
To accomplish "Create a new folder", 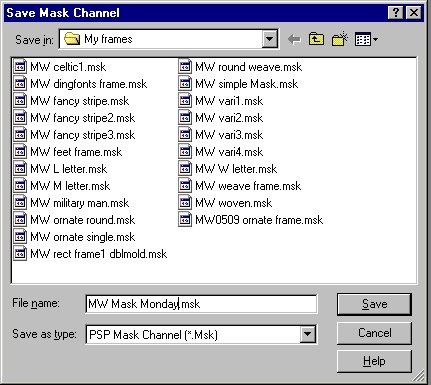I will (340, 39).
